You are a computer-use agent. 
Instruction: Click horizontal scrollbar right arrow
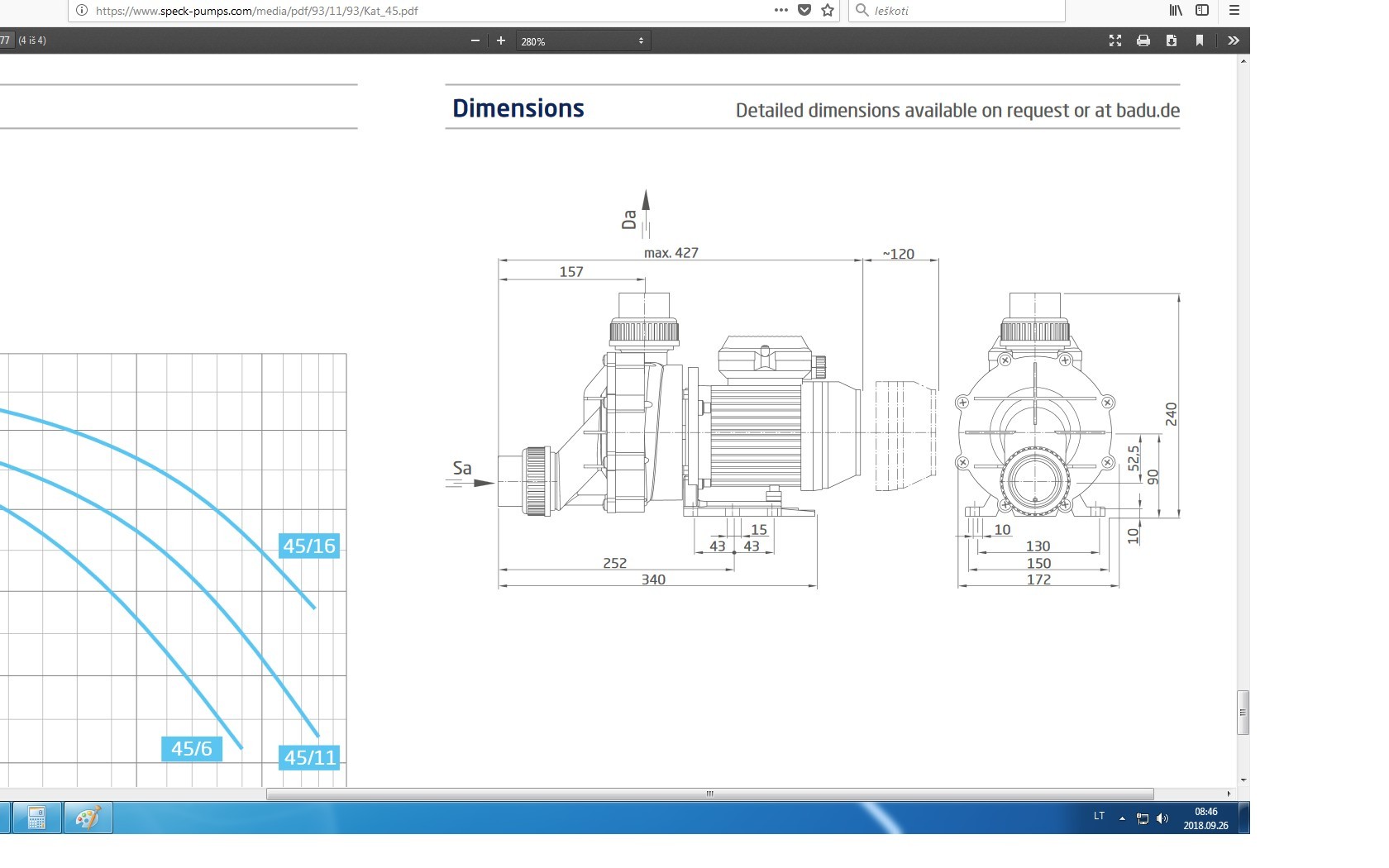1229,794
